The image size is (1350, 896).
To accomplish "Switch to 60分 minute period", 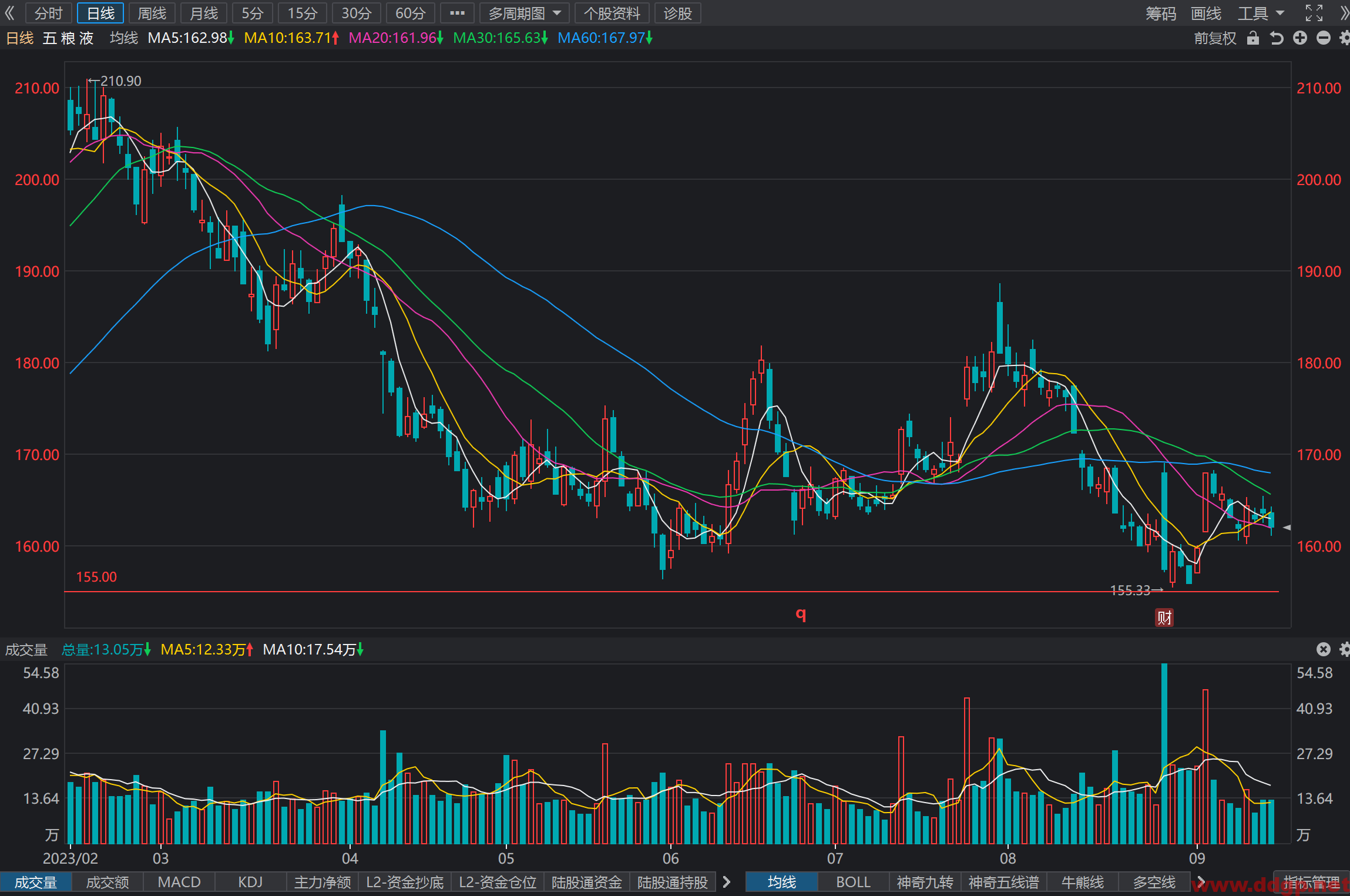I will pyautogui.click(x=410, y=13).
